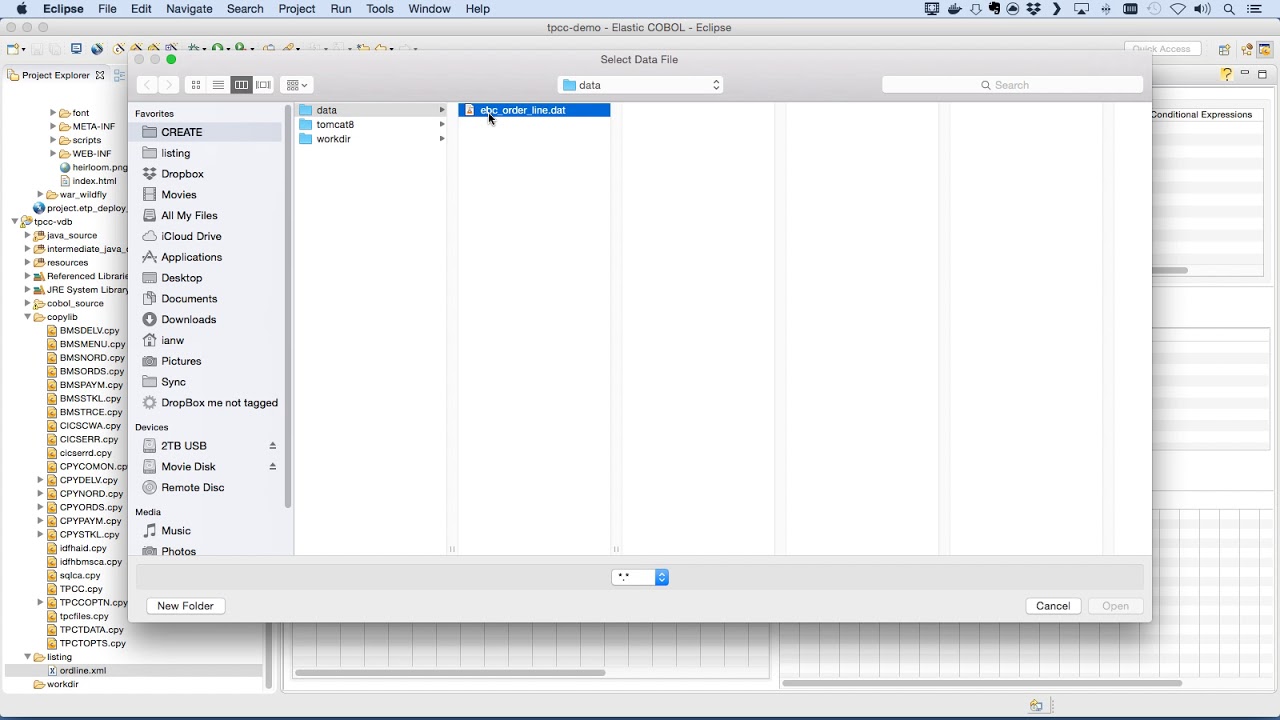1280x720 pixels.
Task: Open Spotlight search in menu bar
Action: point(1229,9)
